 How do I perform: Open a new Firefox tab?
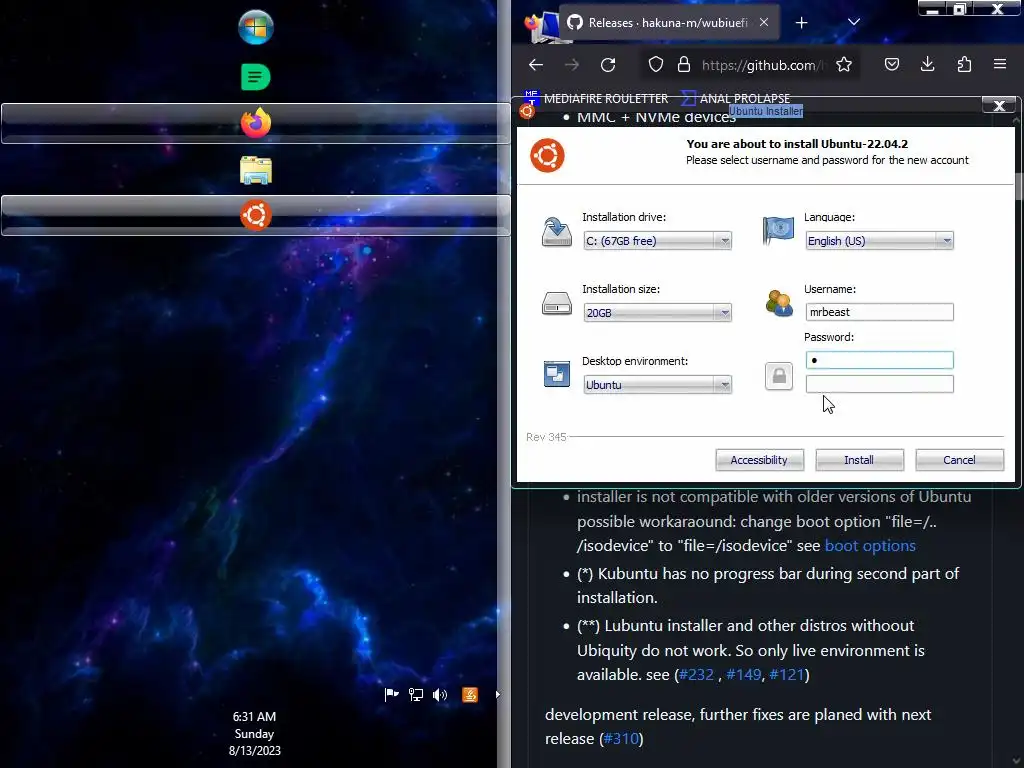pos(801,23)
